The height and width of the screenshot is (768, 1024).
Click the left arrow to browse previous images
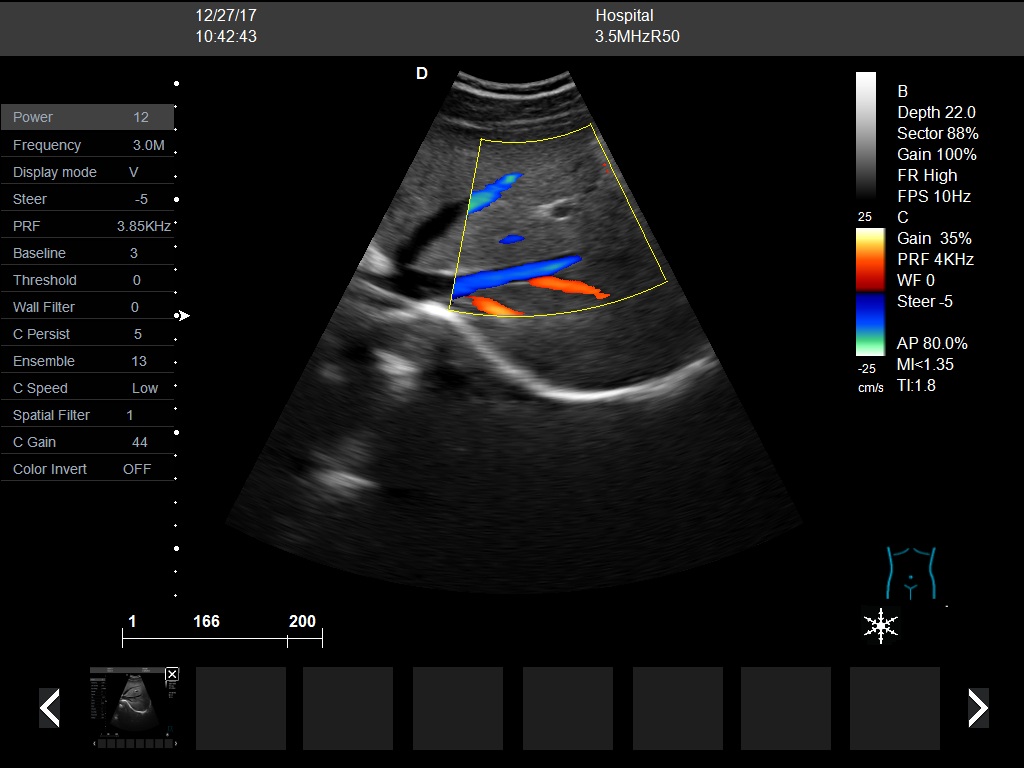coord(49,708)
